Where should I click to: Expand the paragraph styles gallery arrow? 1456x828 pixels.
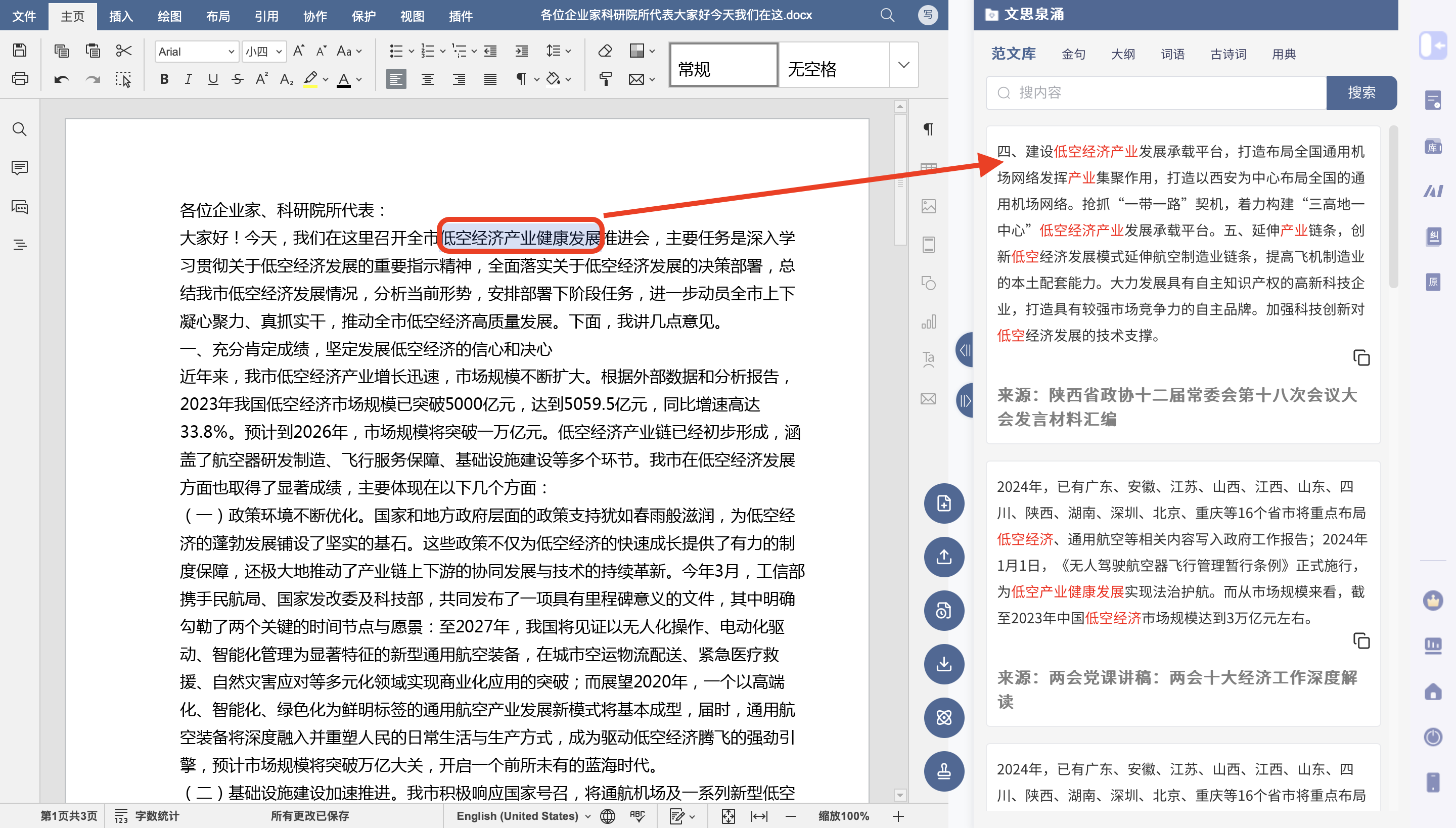point(904,65)
